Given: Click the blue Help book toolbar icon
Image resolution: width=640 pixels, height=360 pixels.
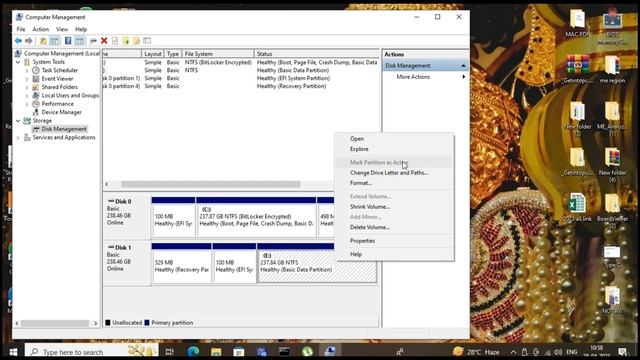Looking at the screenshot, I should (68, 40).
